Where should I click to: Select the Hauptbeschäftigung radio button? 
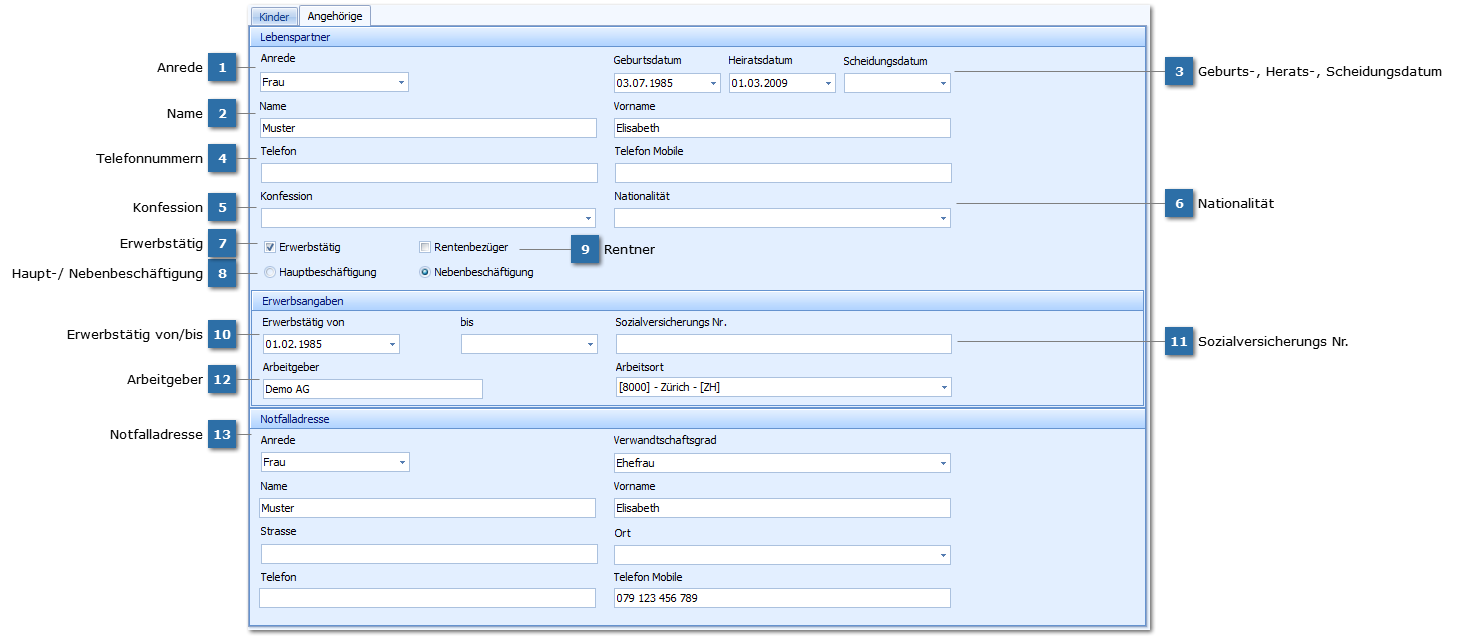click(x=270, y=272)
